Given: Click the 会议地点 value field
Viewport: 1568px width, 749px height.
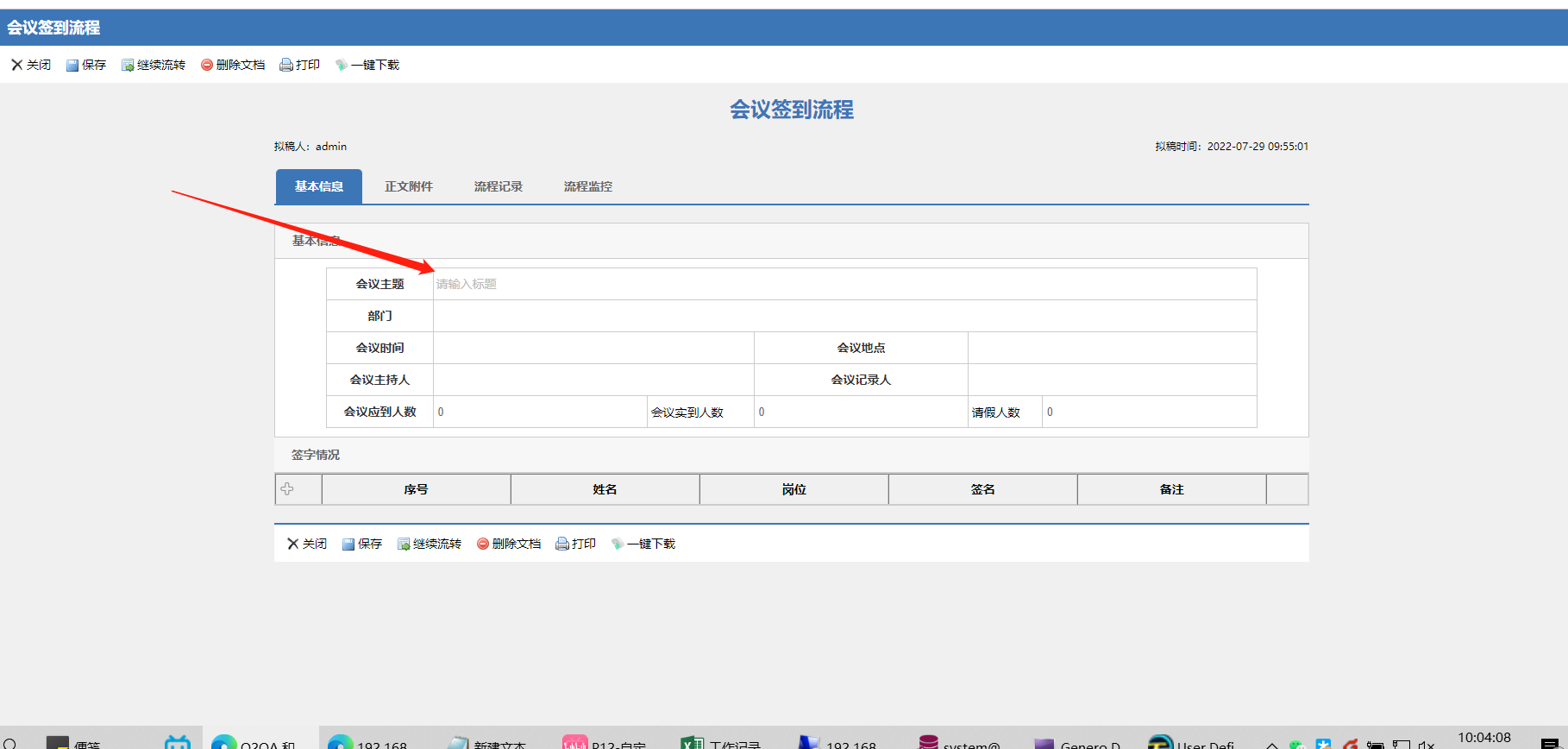Looking at the screenshot, I should pyautogui.click(x=1112, y=348).
